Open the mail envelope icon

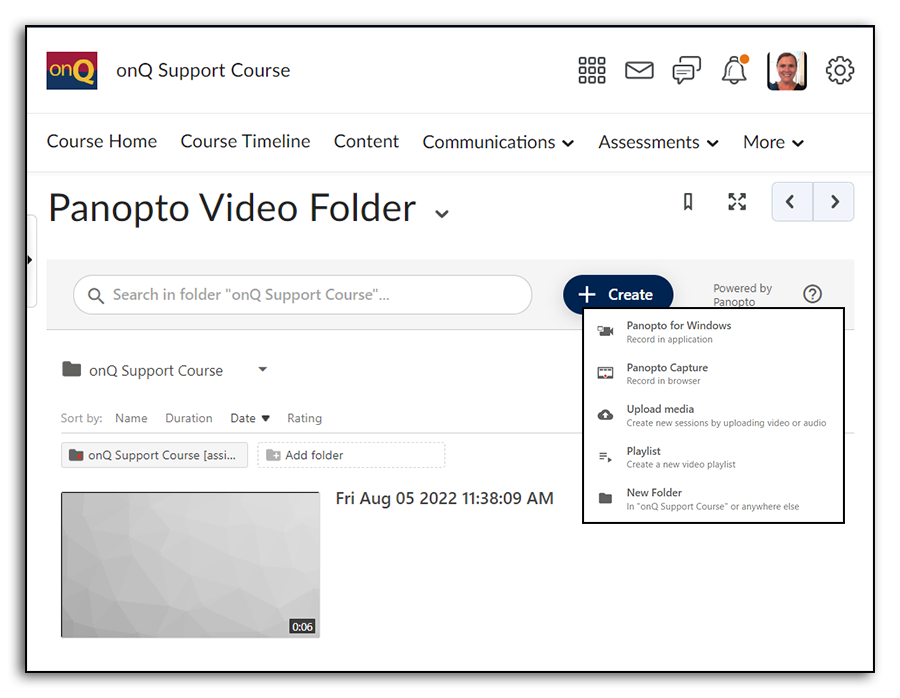click(639, 70)
